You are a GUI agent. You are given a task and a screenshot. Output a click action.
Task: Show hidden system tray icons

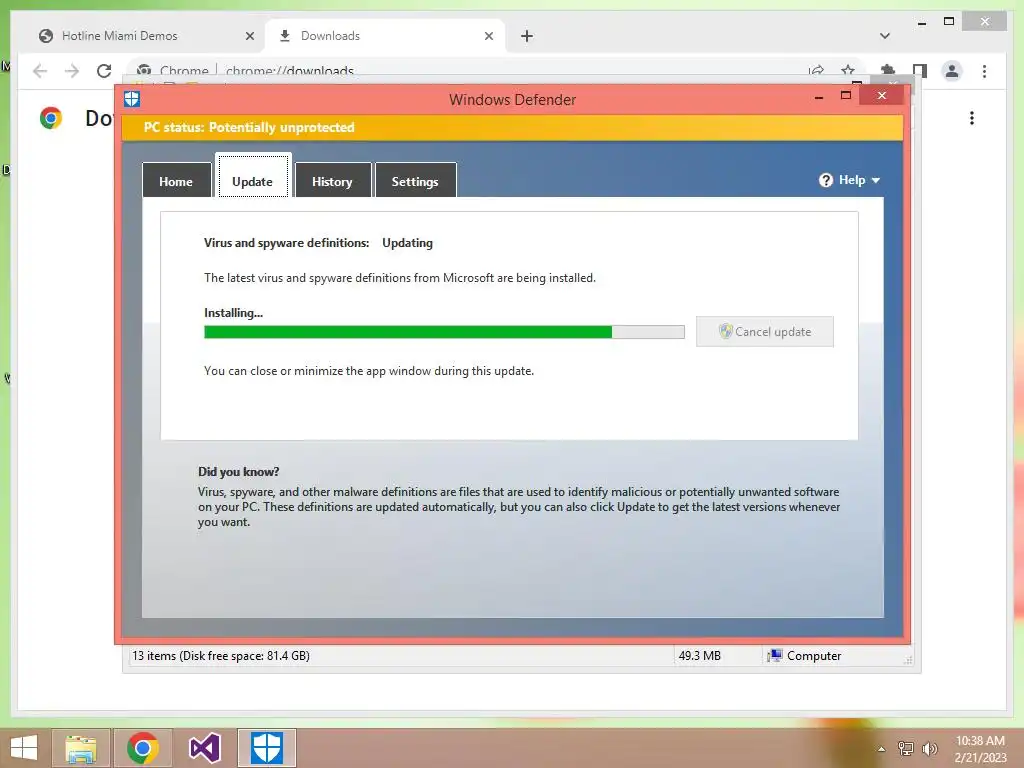[x=882, y=749]
